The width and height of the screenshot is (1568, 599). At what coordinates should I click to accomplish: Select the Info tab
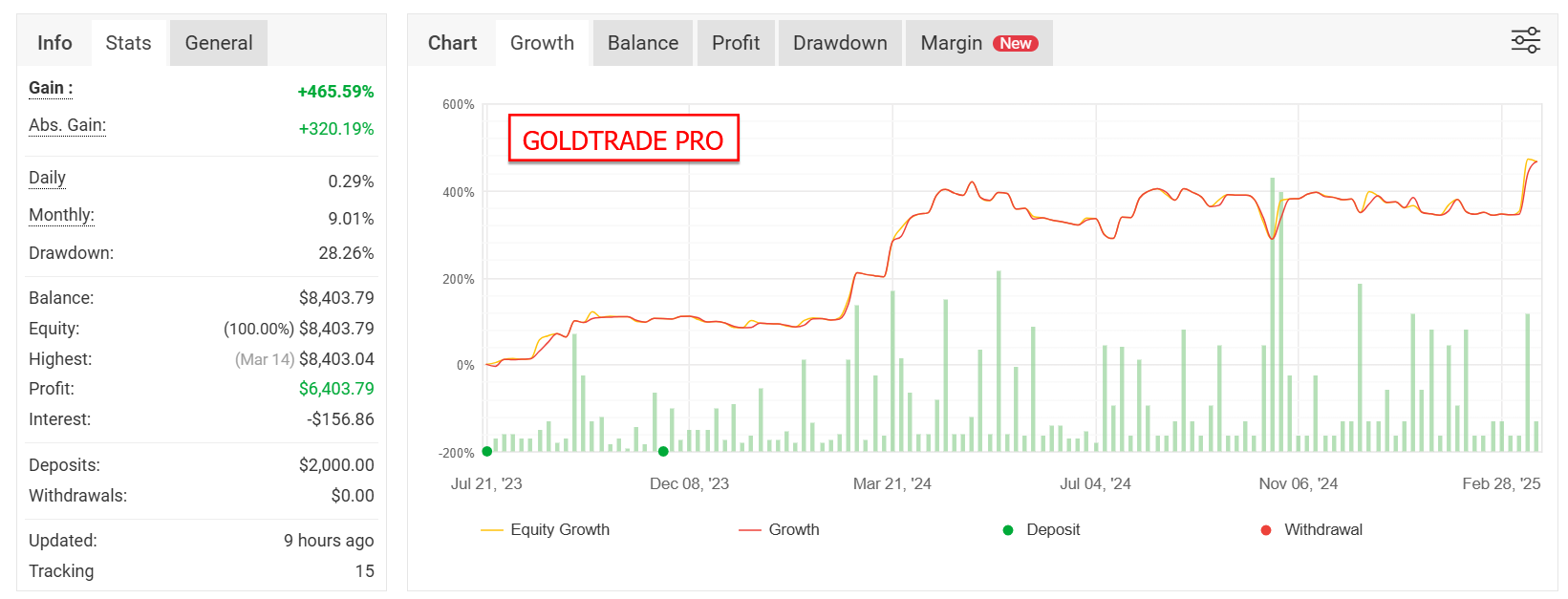(x=54, y=43)
